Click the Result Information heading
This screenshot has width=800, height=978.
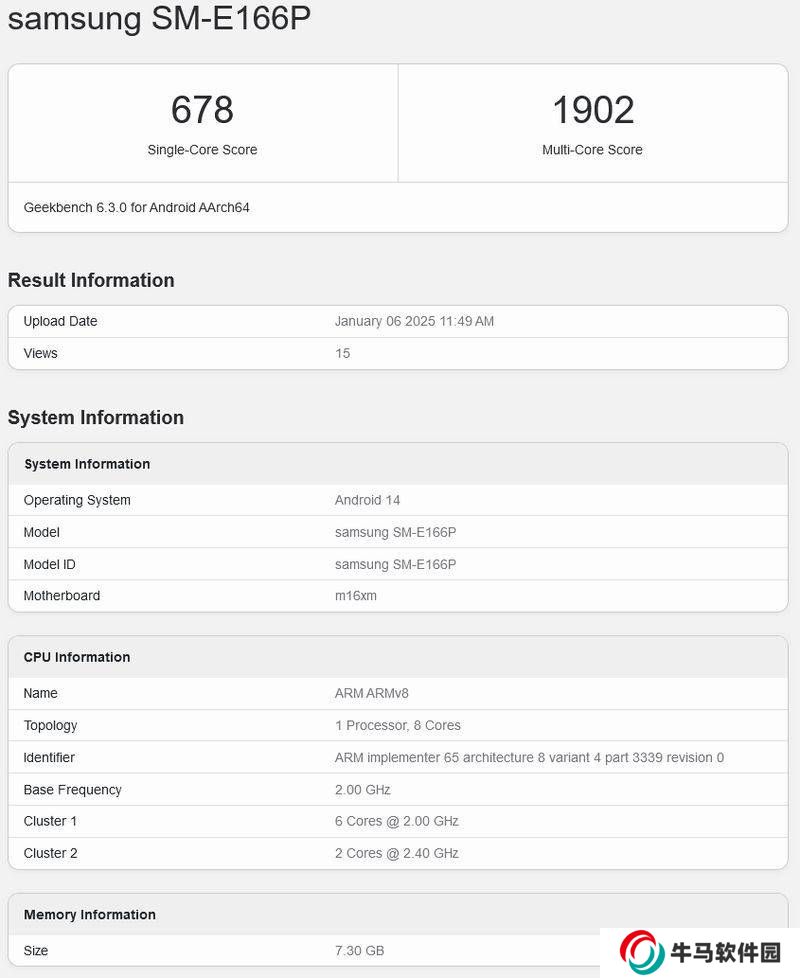[x=91, y=280]
